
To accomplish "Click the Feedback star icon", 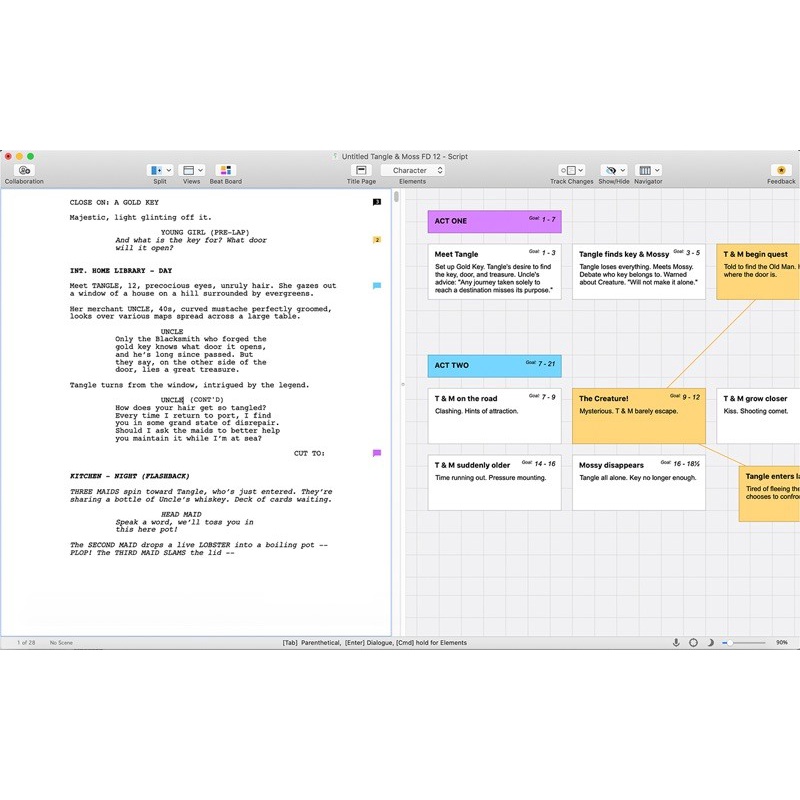I will tap(781, 171).
